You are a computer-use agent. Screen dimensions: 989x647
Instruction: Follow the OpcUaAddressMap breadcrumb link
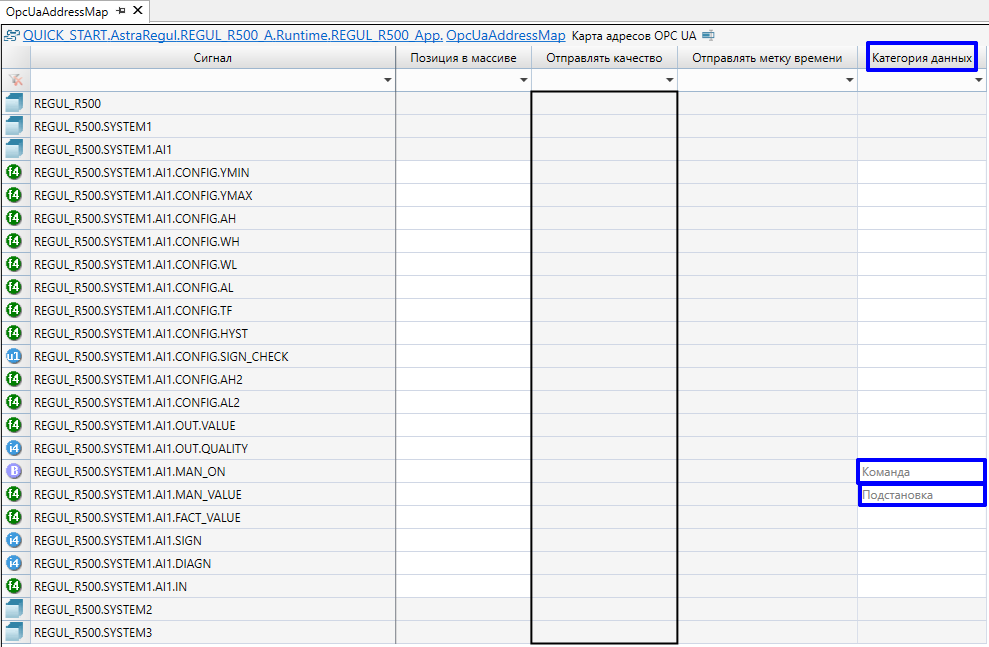point(505,36)
